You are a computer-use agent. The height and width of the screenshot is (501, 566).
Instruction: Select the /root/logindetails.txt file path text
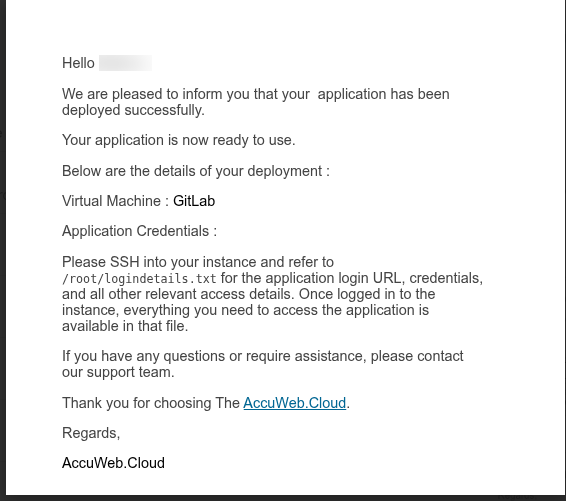[139, 279]
